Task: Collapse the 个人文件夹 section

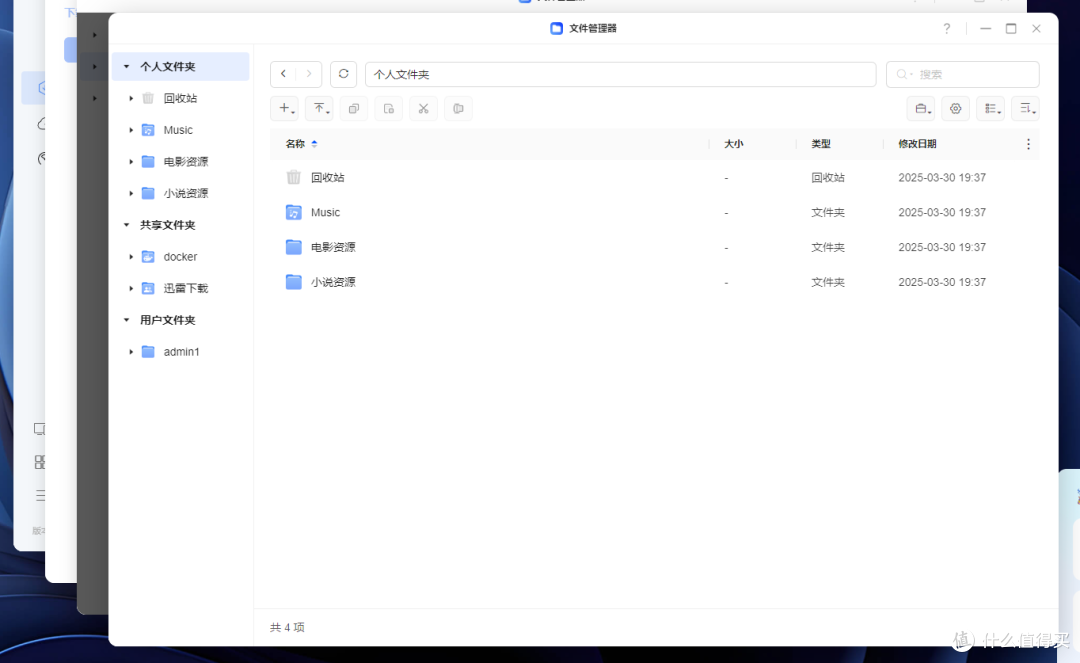Action: (126, 66)
